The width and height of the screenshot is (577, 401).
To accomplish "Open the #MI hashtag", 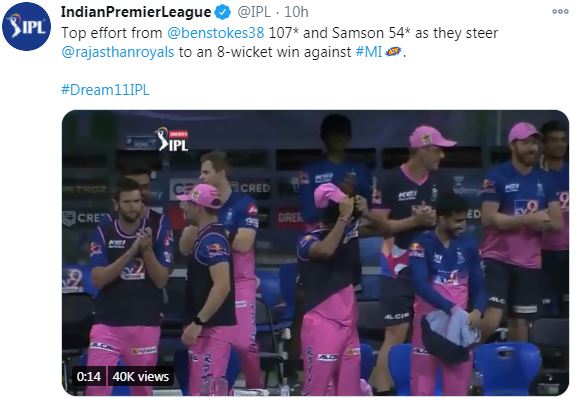I will [369, 52].
